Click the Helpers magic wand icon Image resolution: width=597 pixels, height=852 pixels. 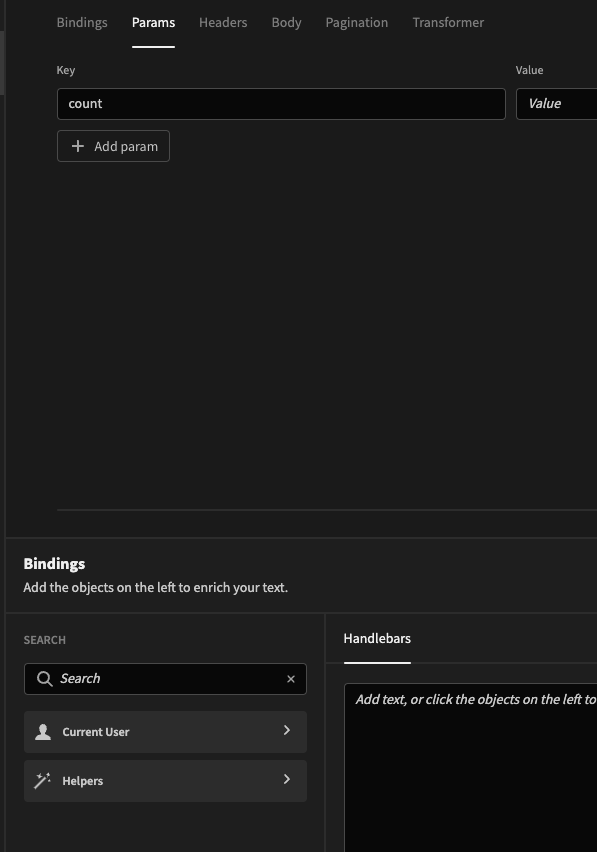click(x=42, y=780)
